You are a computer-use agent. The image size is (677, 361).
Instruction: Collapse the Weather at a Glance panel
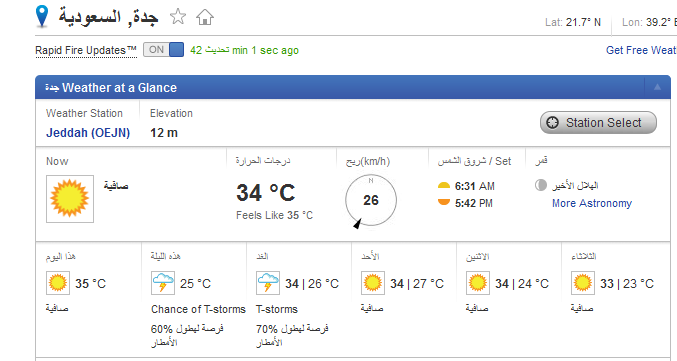(657, 87)
